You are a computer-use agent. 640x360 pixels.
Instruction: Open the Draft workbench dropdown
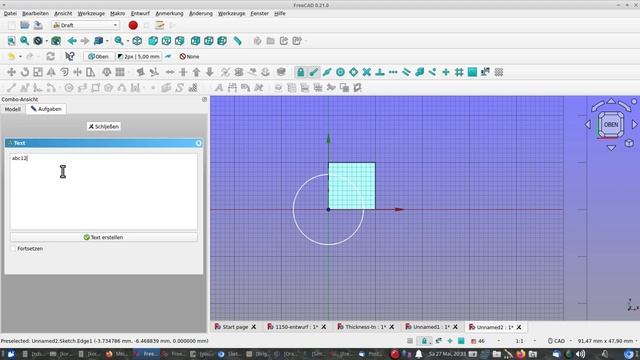tap(85, 25)
